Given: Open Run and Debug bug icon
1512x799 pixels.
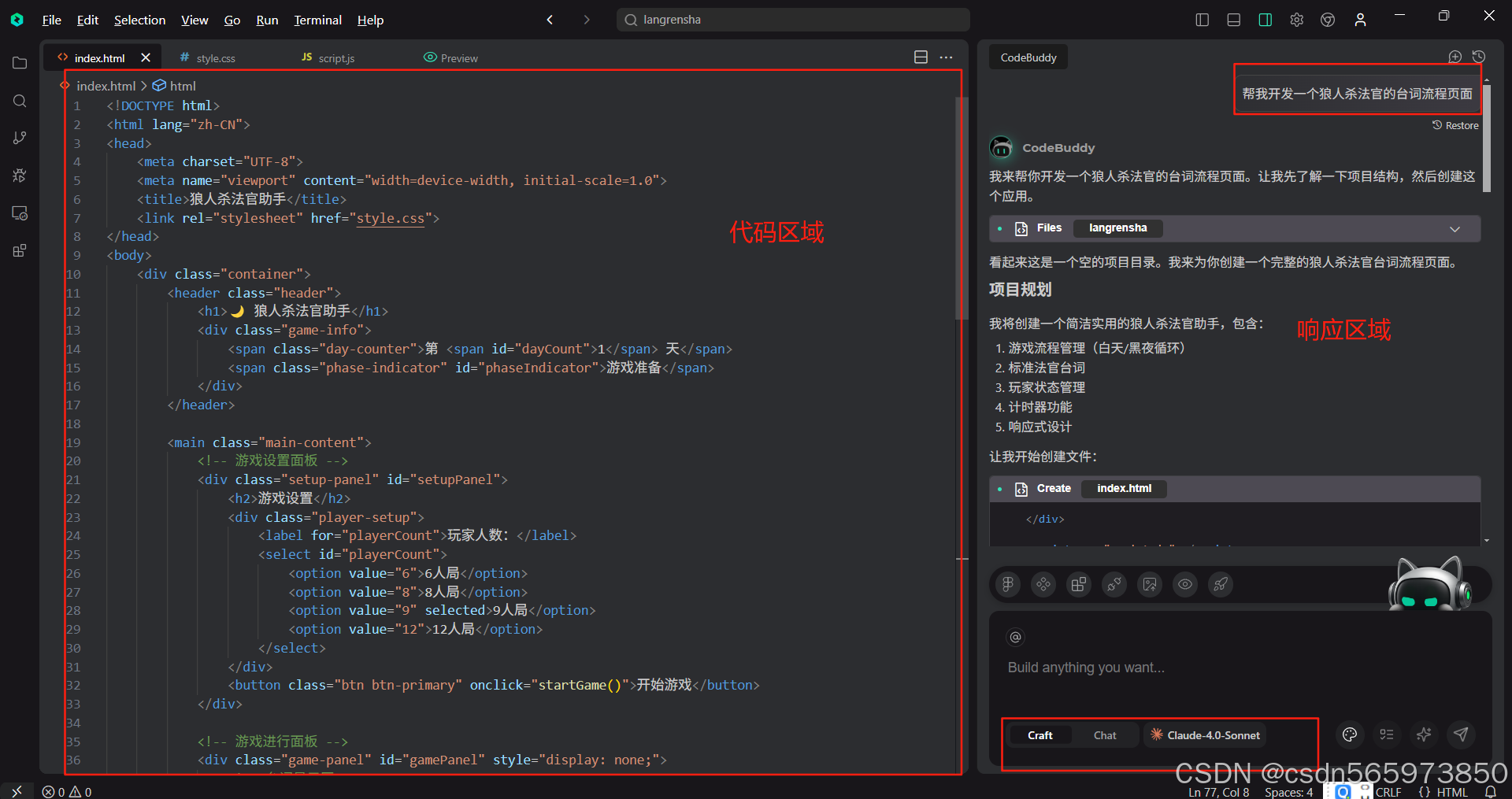Looking at the screenshot, I should coord(20,176).
